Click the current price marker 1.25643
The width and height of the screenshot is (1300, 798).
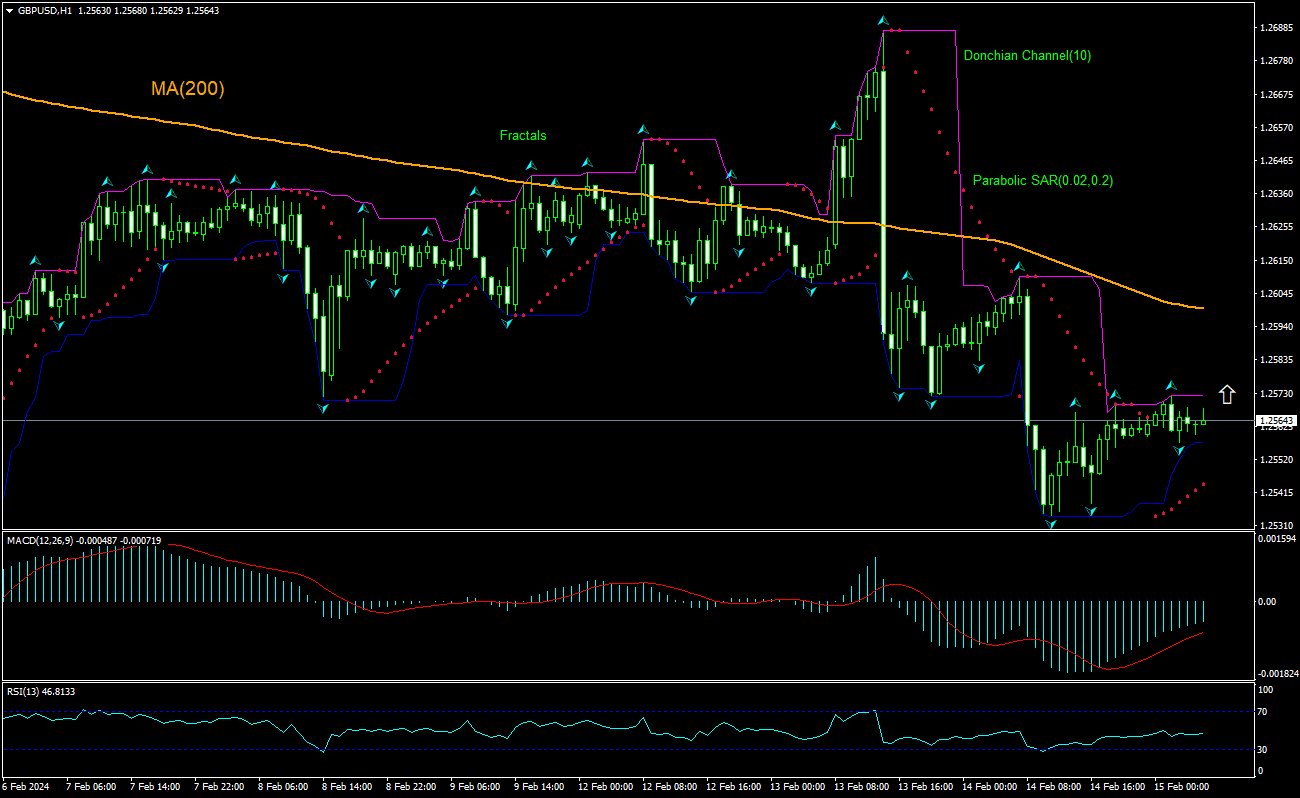[x=1275, y=419]
